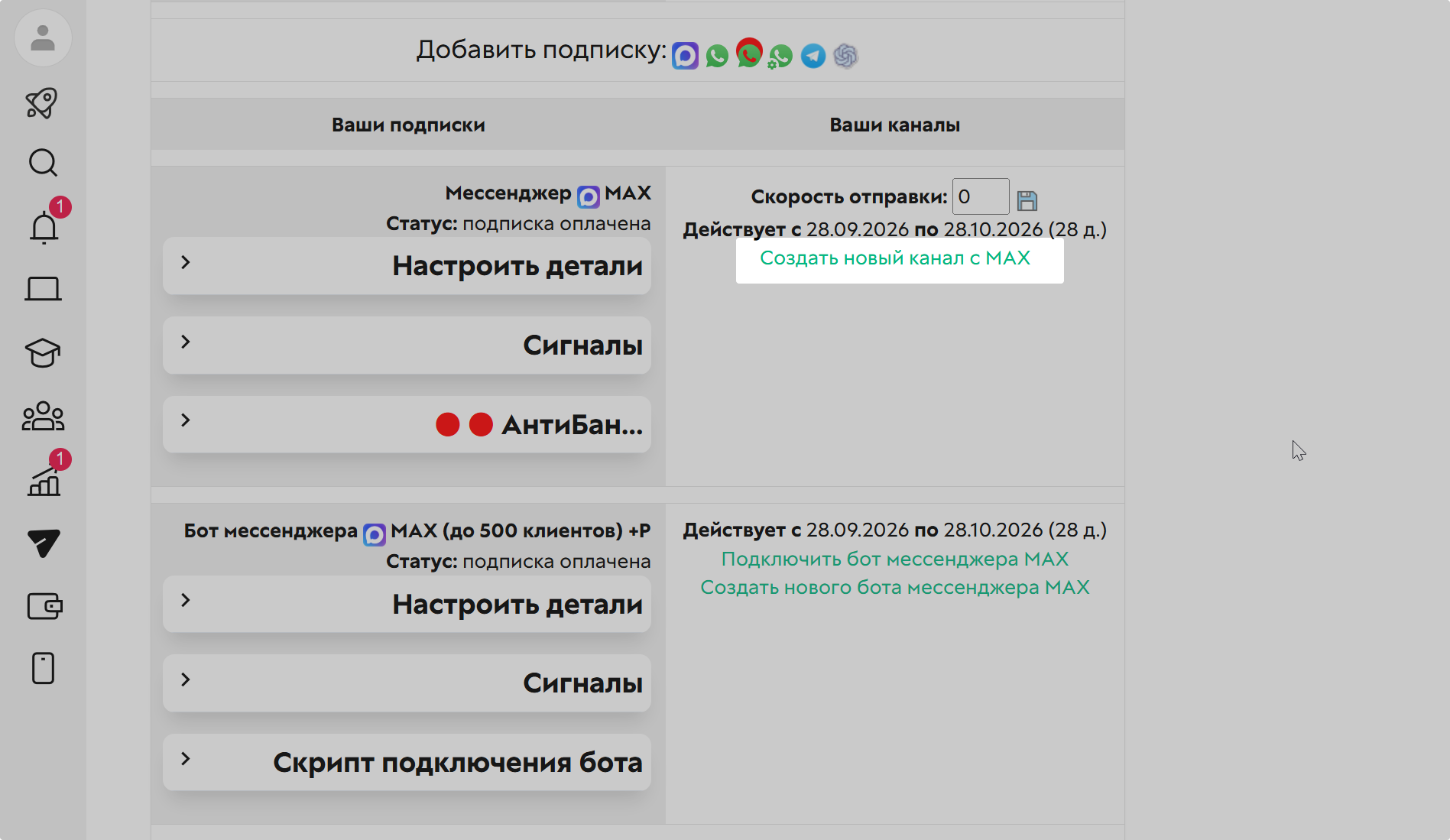The width and height of the screenshot is (1450, 840).
Task: Click the paper plane sidebar icon
Action: pyautogui.click(x=44, y=543)
